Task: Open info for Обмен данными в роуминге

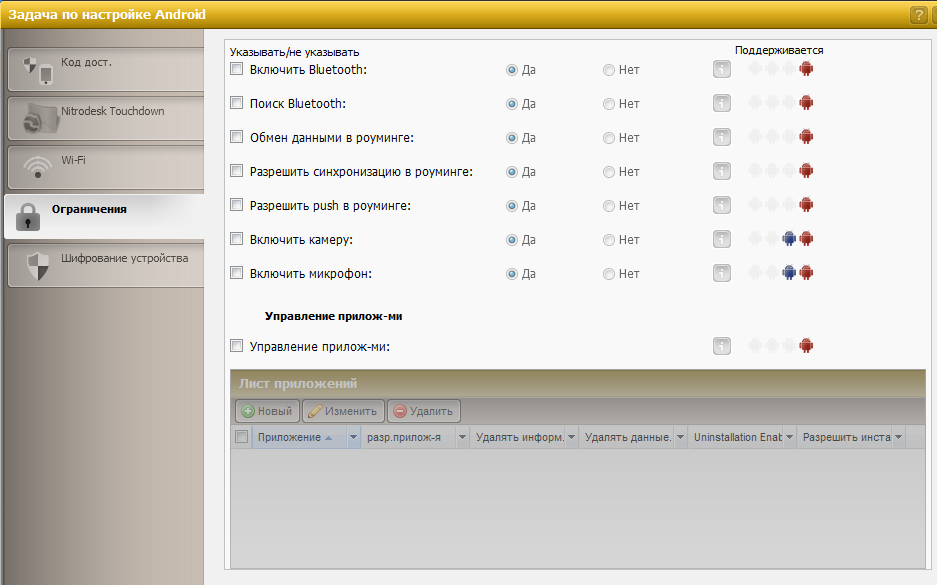Action: 722,137
